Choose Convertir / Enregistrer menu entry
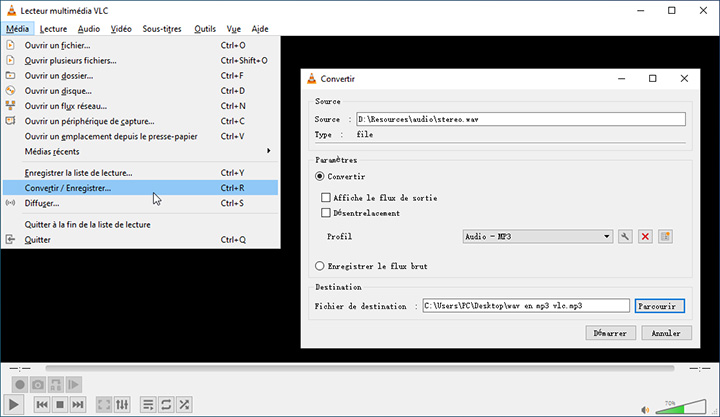The height and width of the screenshot is (417, 720). tap(140, 188)
